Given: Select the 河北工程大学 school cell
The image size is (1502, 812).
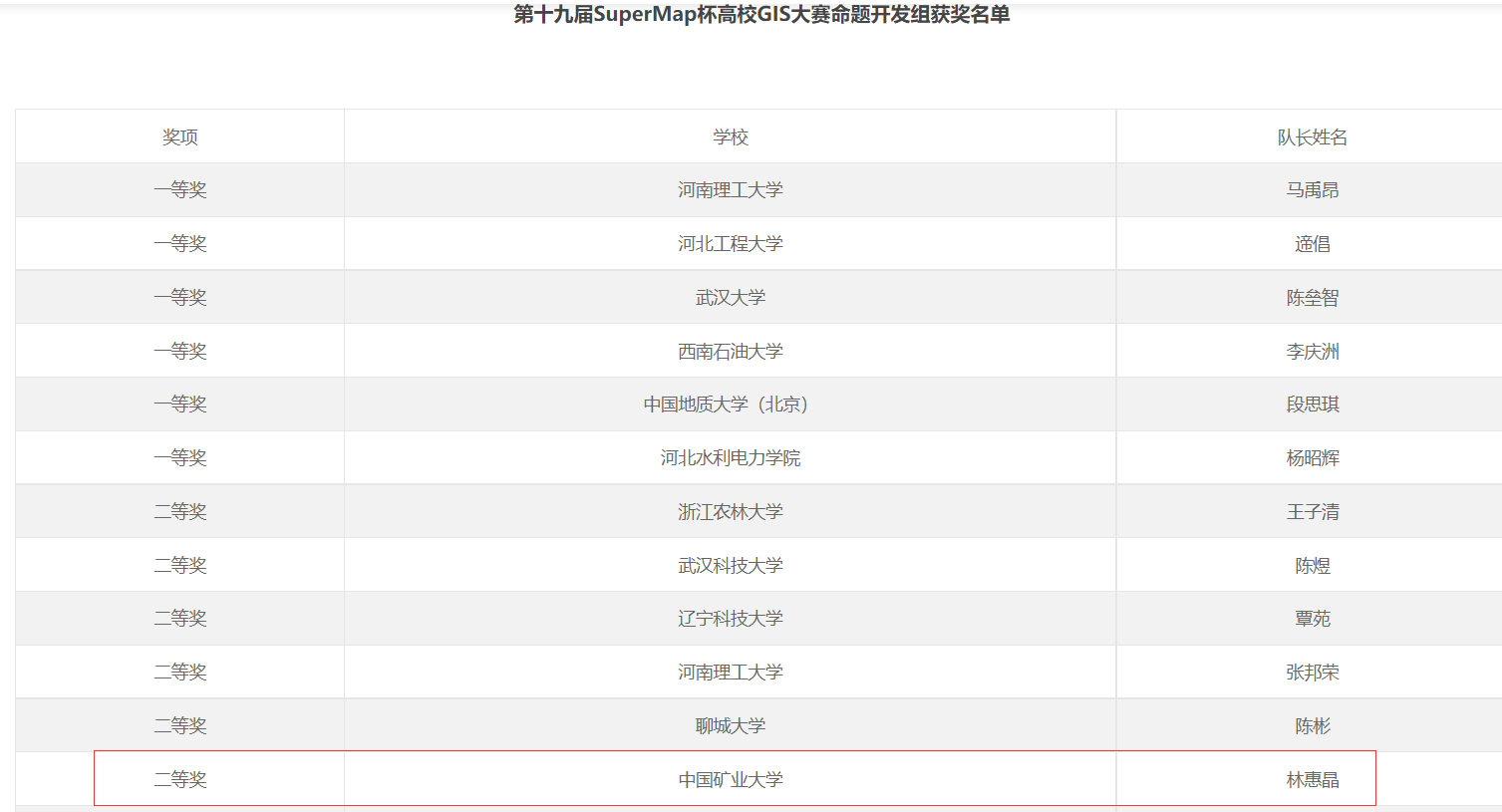Looking at the screenshot, I should (730, 244).
